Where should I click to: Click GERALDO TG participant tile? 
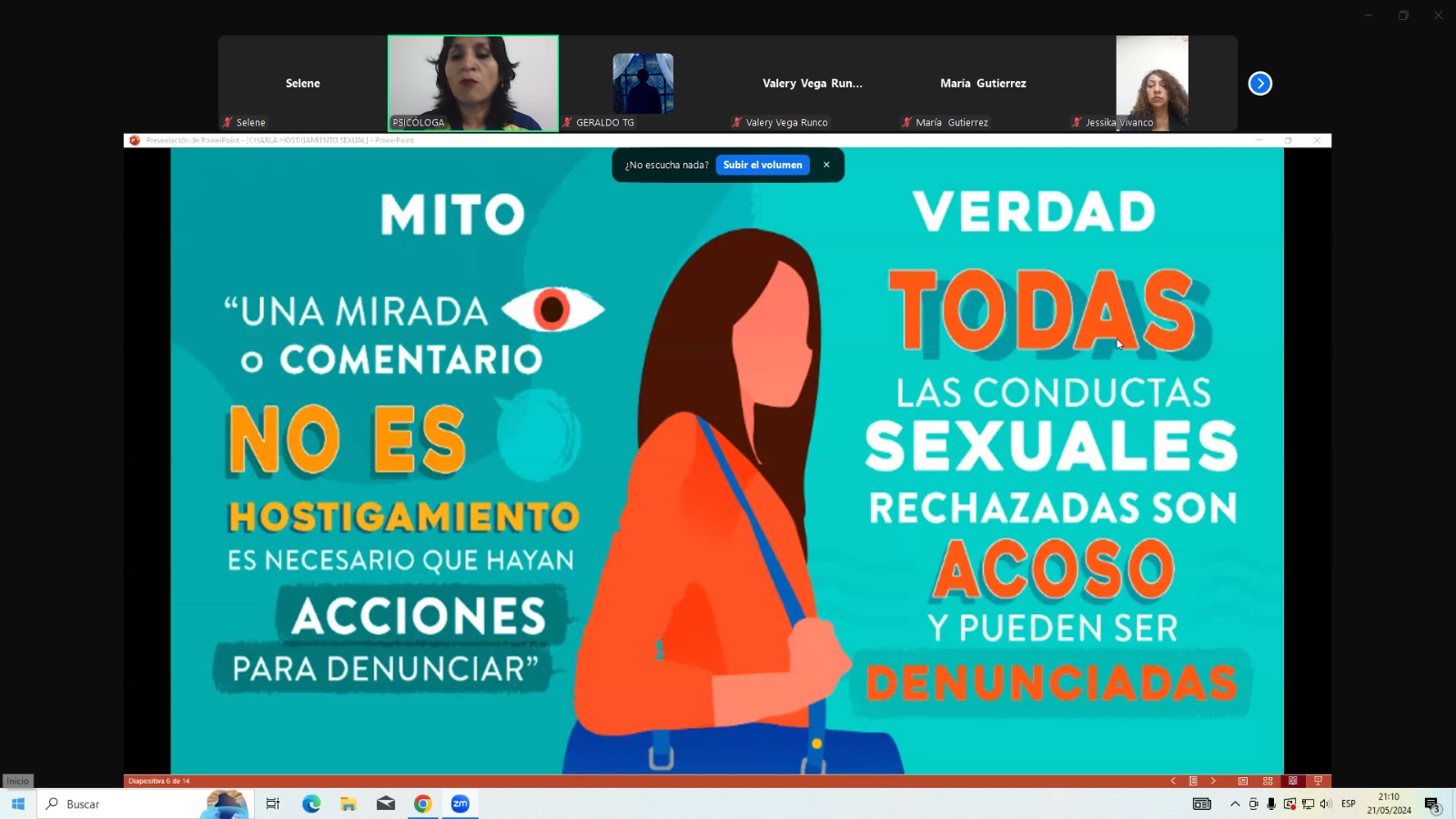[642, 83]
